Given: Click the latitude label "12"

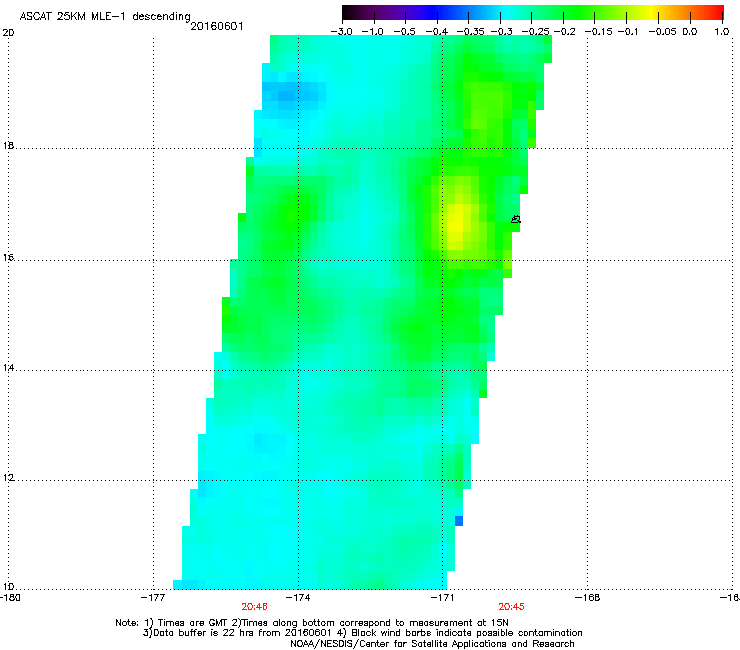Looking at the screenshot, I should coord(8,478).
